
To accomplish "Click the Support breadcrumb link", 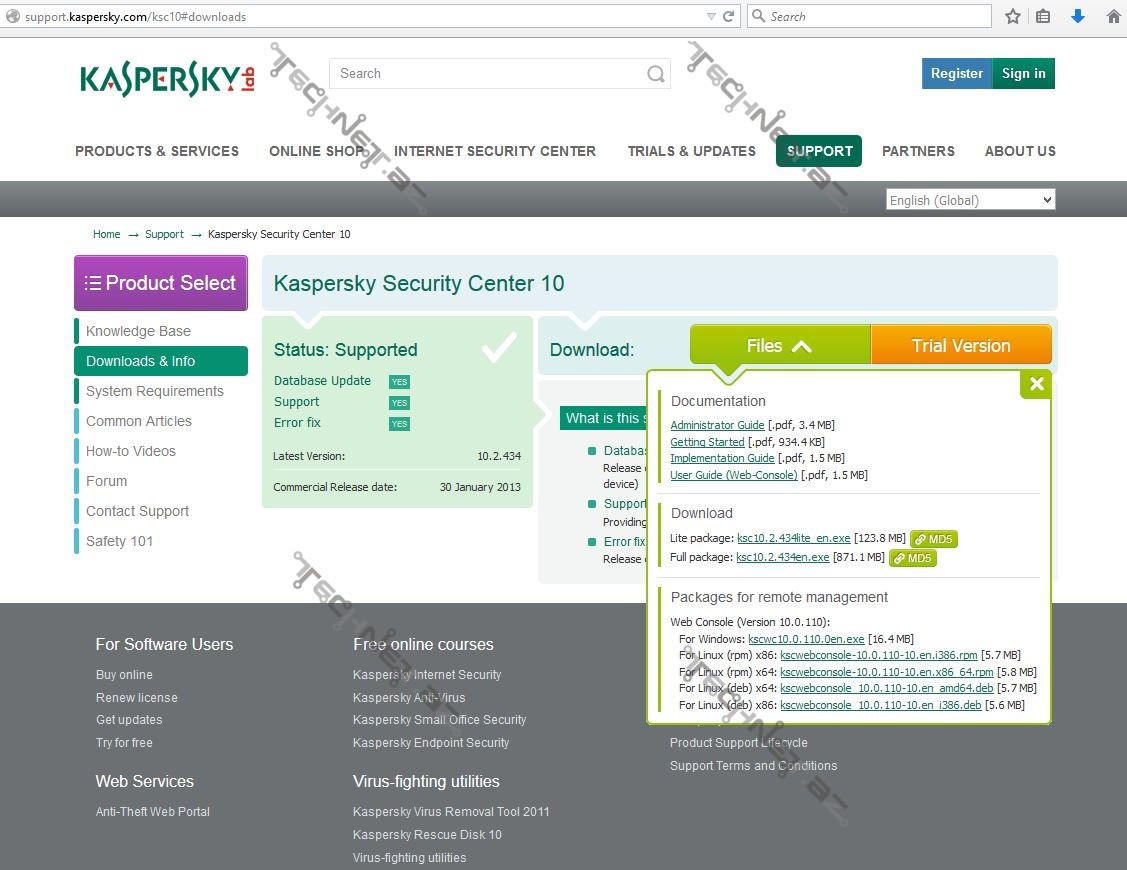I will point(164,234).
